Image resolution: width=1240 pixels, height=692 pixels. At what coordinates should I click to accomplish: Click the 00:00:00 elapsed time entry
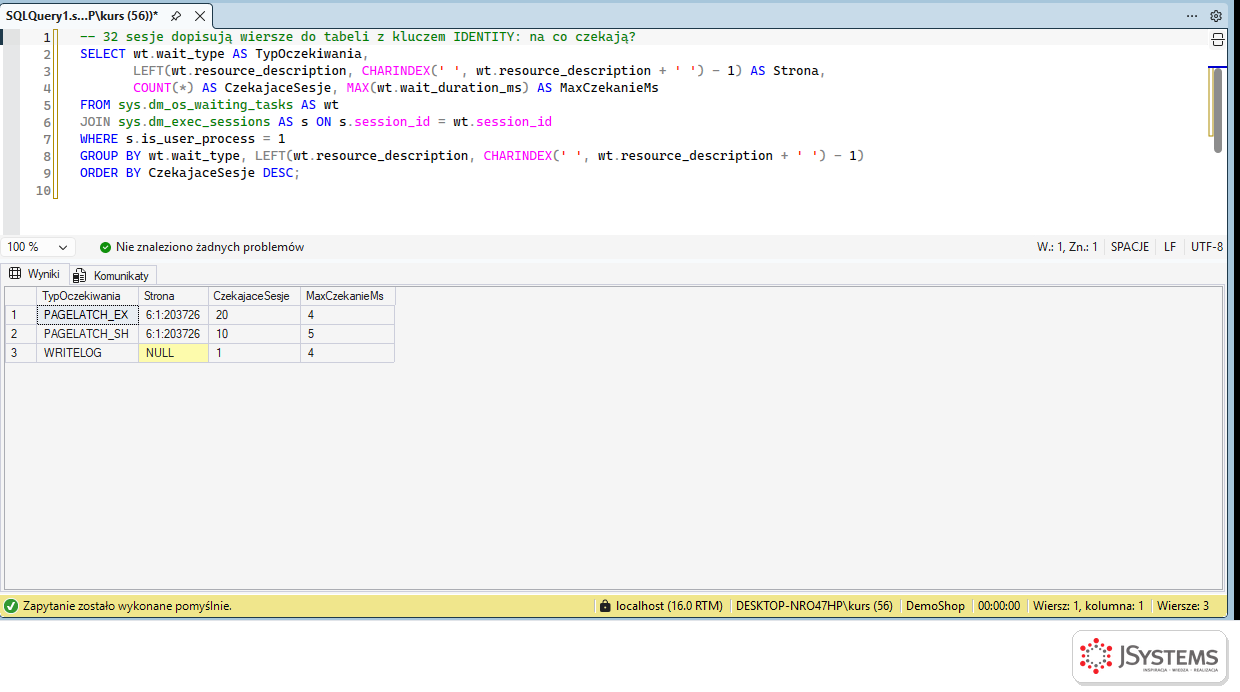point(999,606)
